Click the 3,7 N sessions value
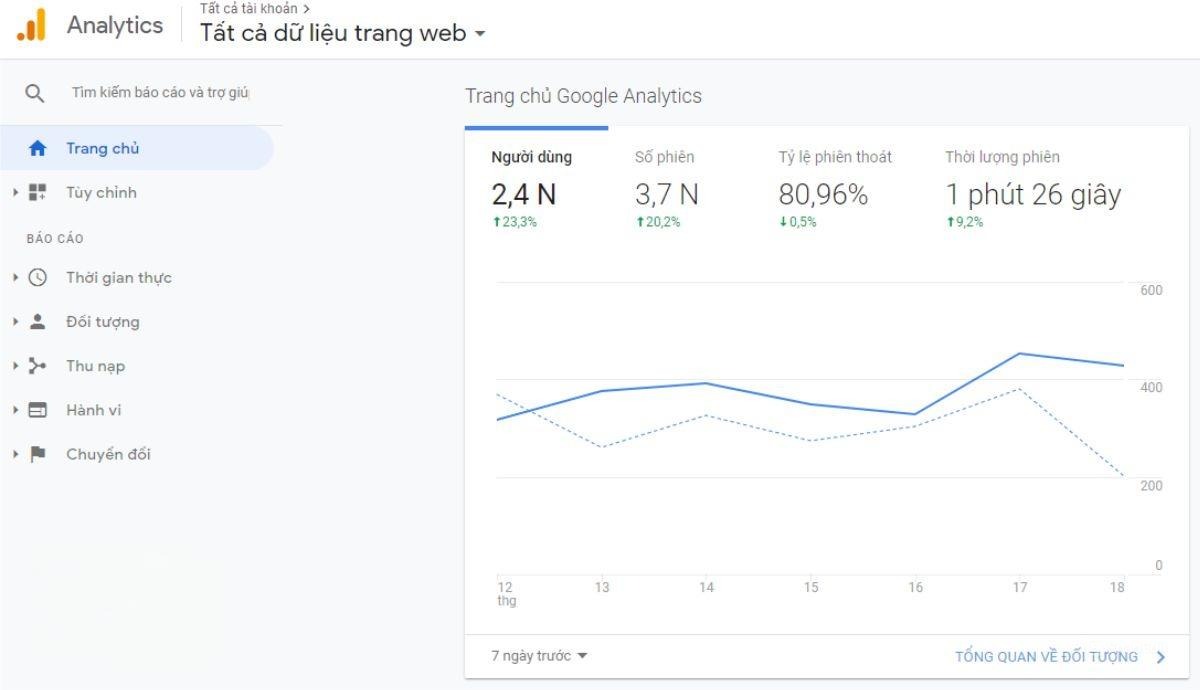Screen dimensions: 1200x690 666,194
